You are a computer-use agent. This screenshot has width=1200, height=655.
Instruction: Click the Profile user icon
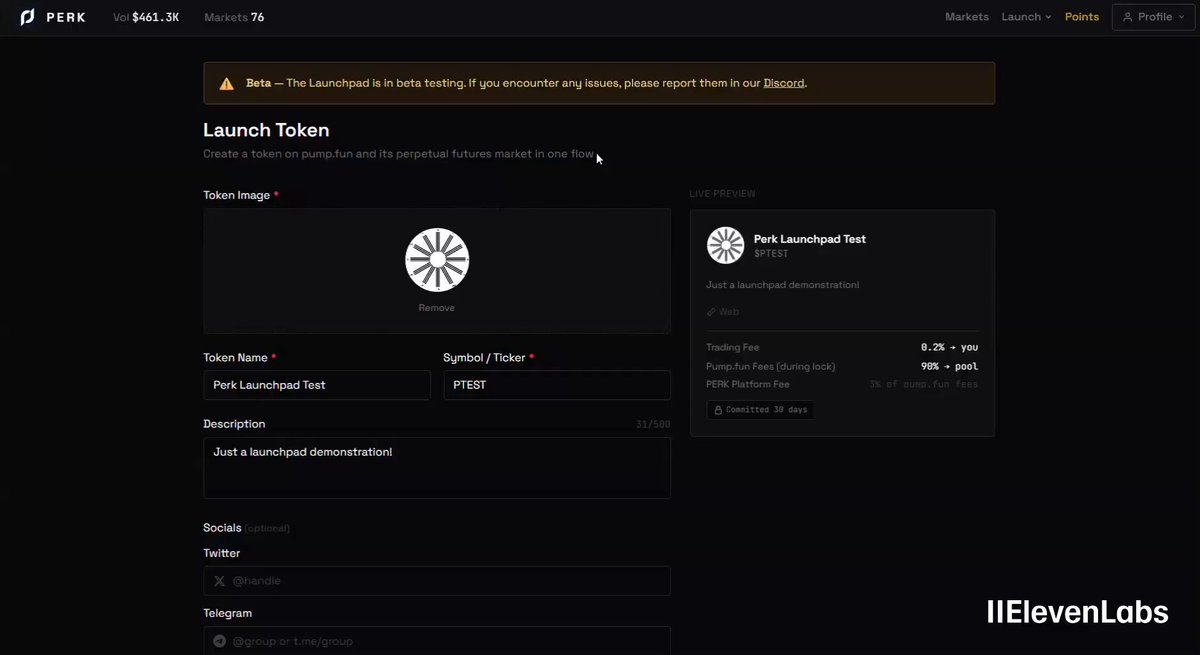click(1128, 17)
